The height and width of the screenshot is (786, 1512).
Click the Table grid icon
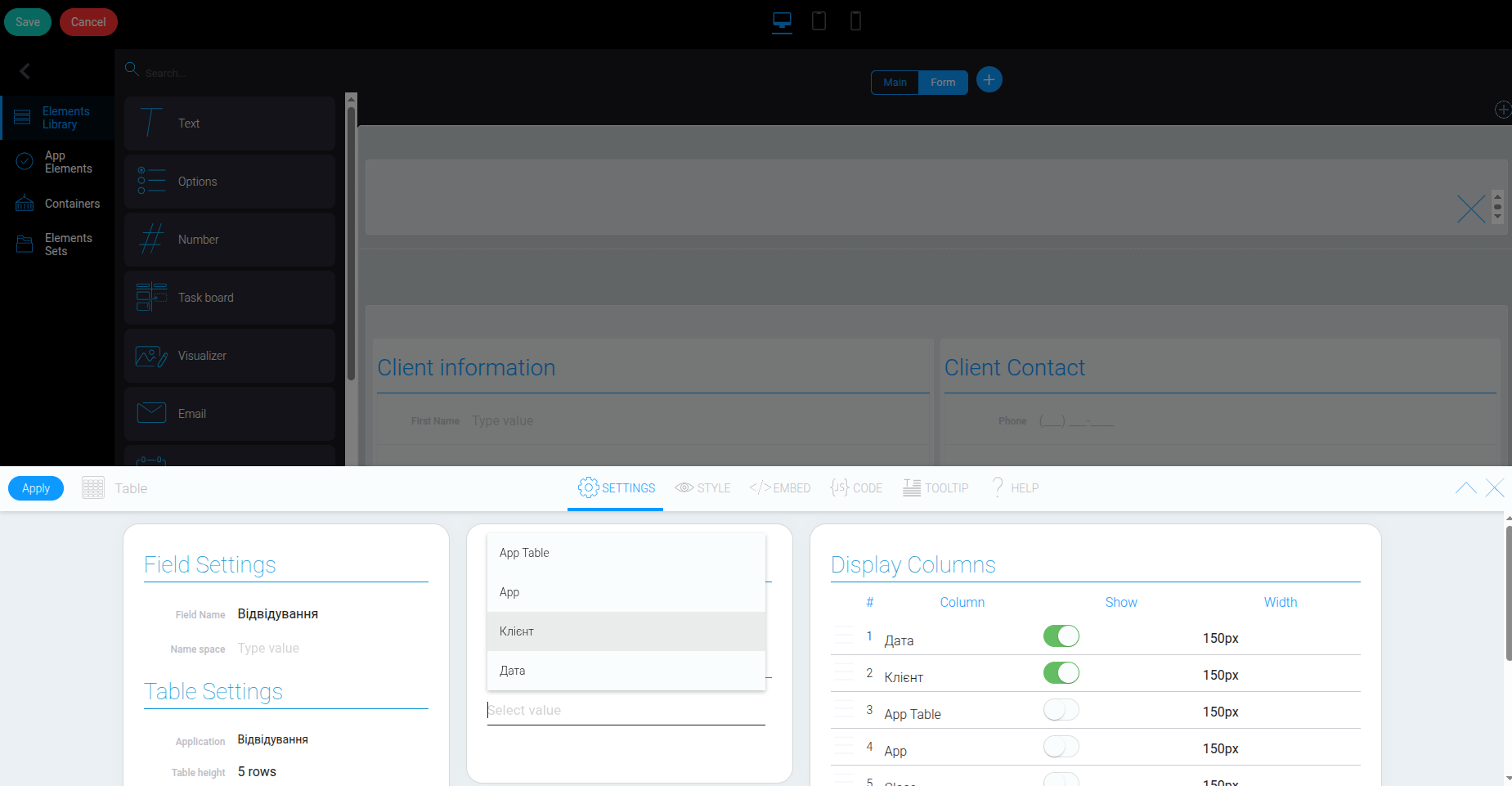point(93,488)
